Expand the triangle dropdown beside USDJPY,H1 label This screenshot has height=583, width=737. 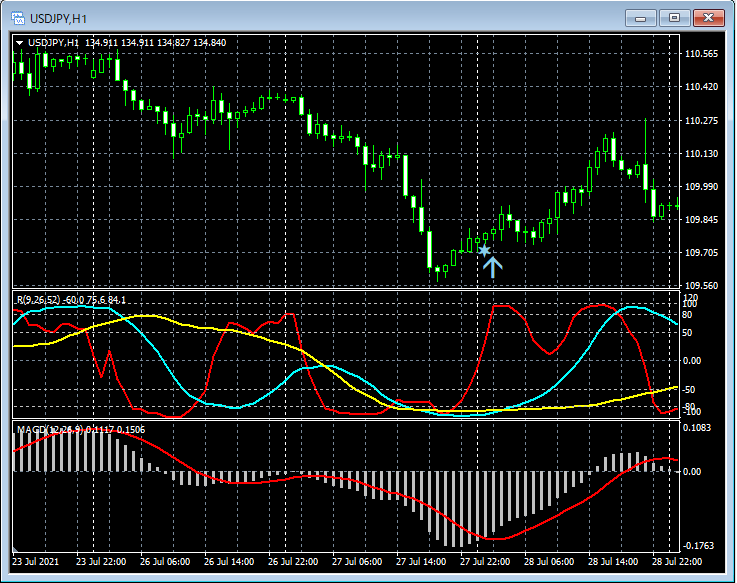[19, 43]
